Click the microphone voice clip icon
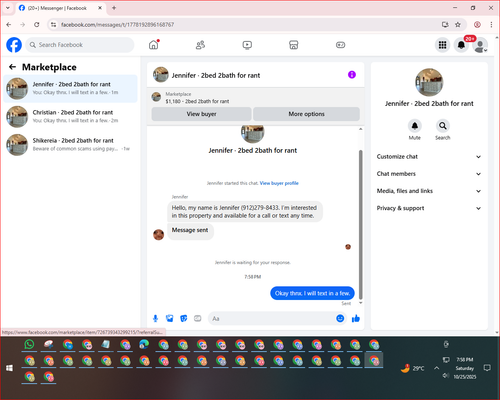Screen dimensions: 500x400 tap(155, 319)
